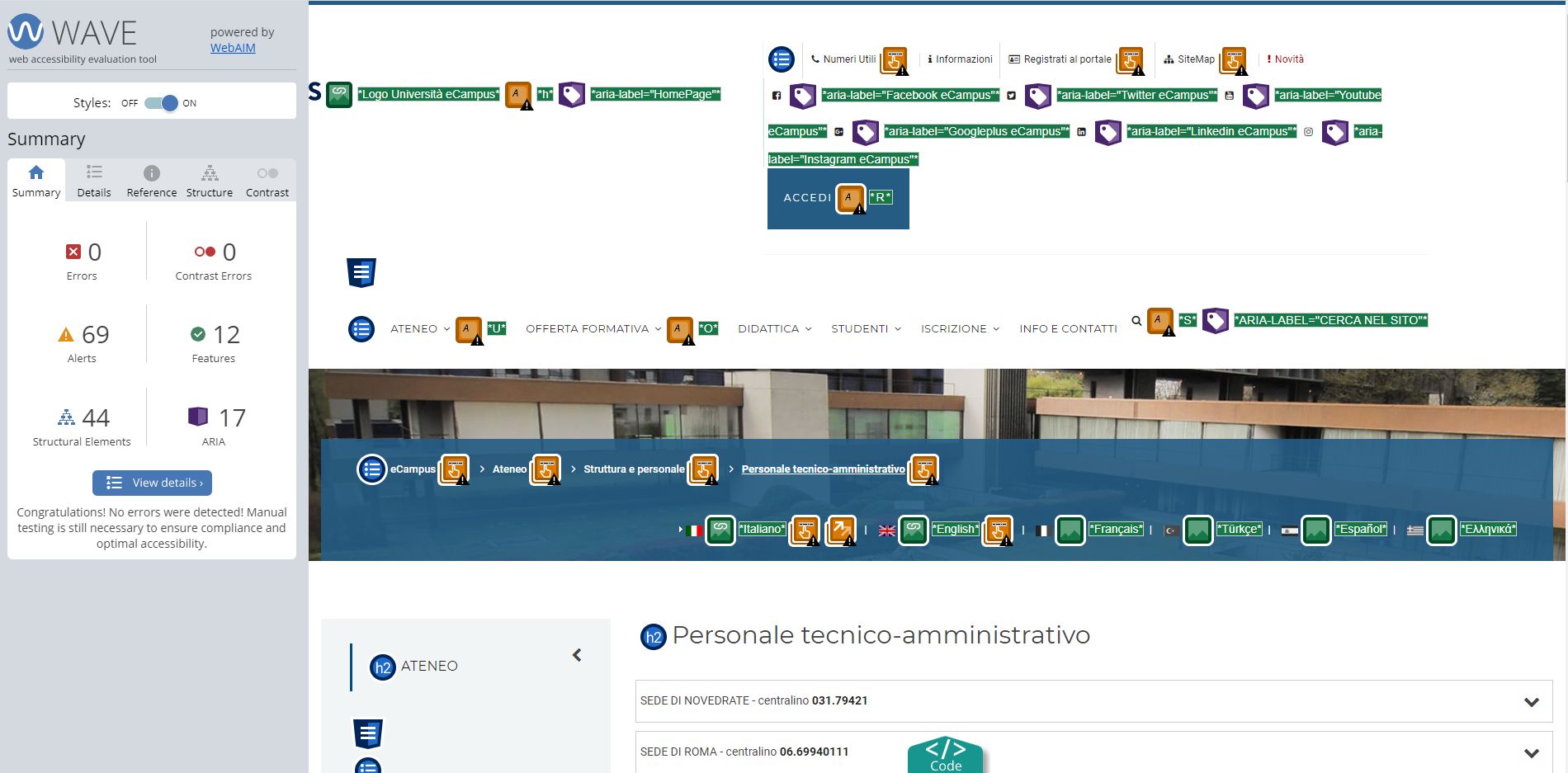
Task: Click the h2 icon beside ATENEO sidebar
Action: pyautogui.click(x=383, y=667)
